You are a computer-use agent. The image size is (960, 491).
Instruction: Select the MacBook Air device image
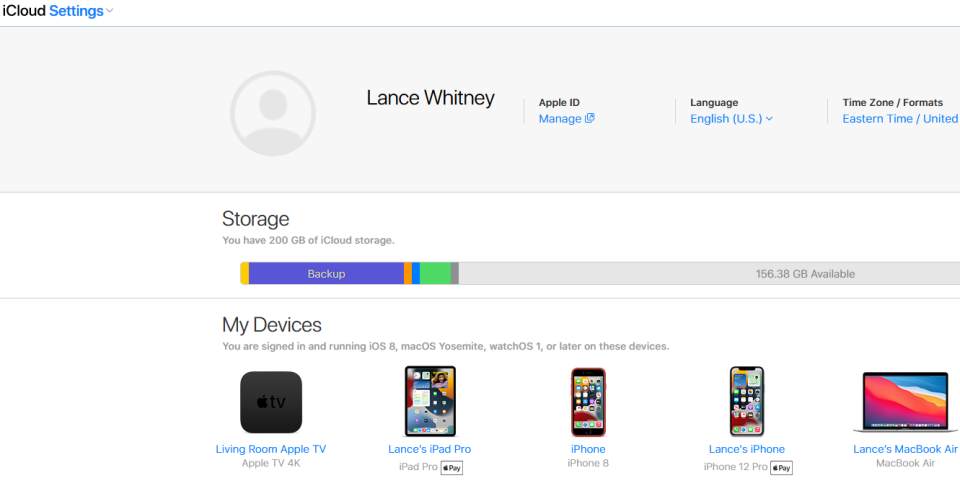906,402
